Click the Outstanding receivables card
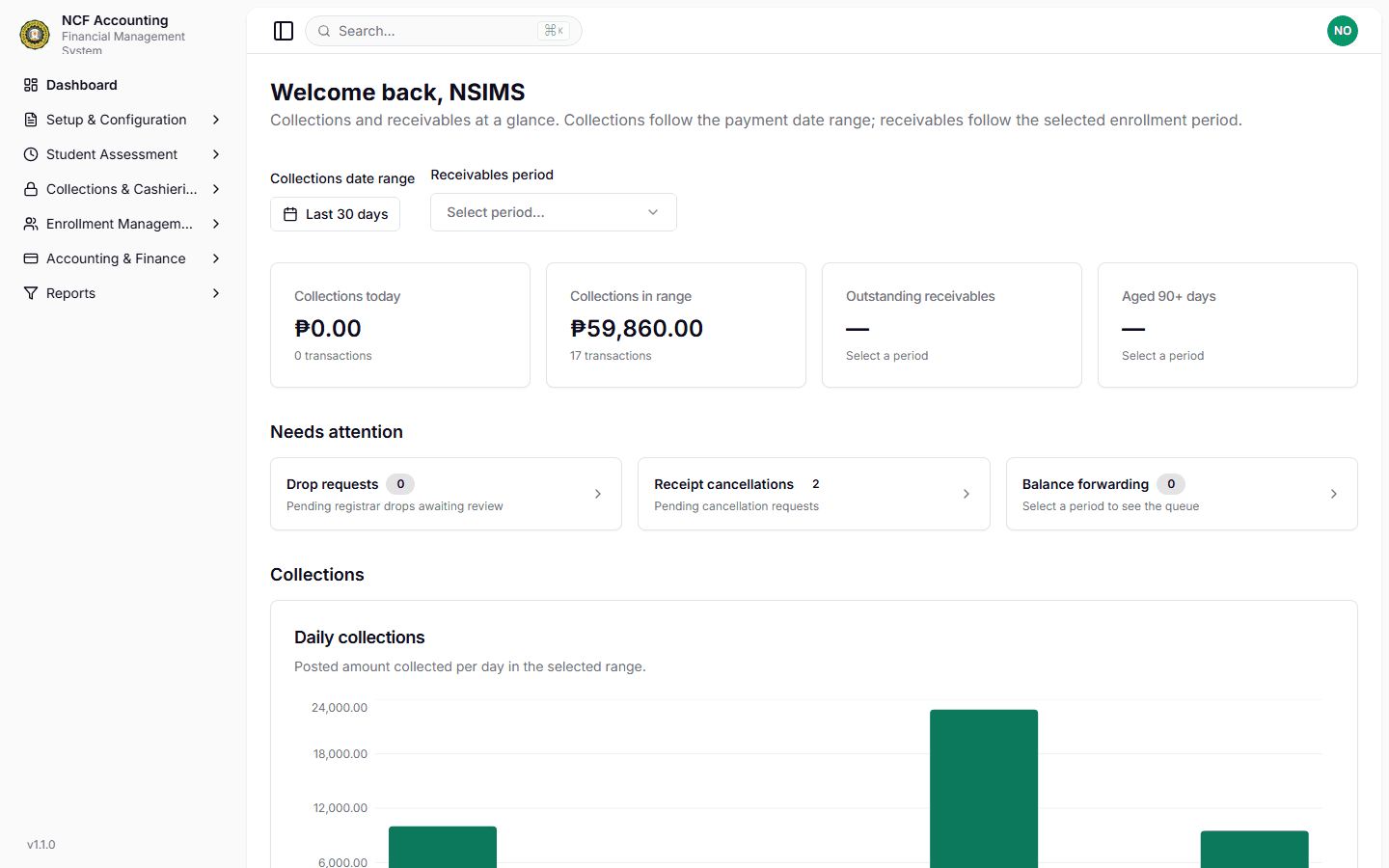This screenshot has height=868, width=1389. tap(952, 325)
